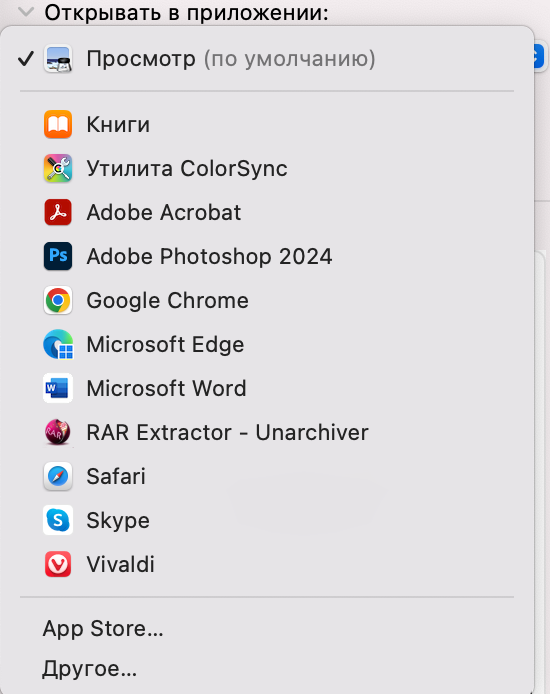This screenshot has height=694, width=550.
Task: Select Google Chrome text label
Action: pyautogui.click(x=168, y=301)
